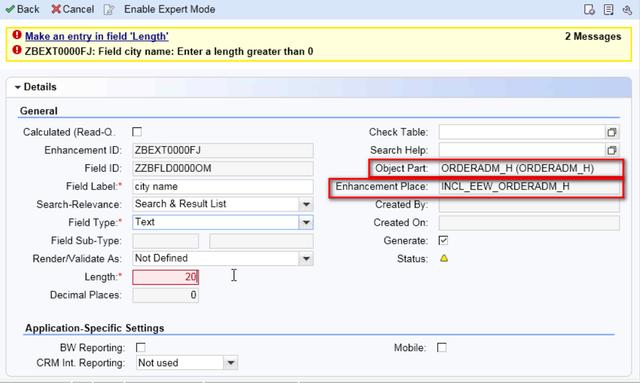Collapse the Details section
Image resolution: width=640 pixels, height=383 pixels.
coord(18,87)
